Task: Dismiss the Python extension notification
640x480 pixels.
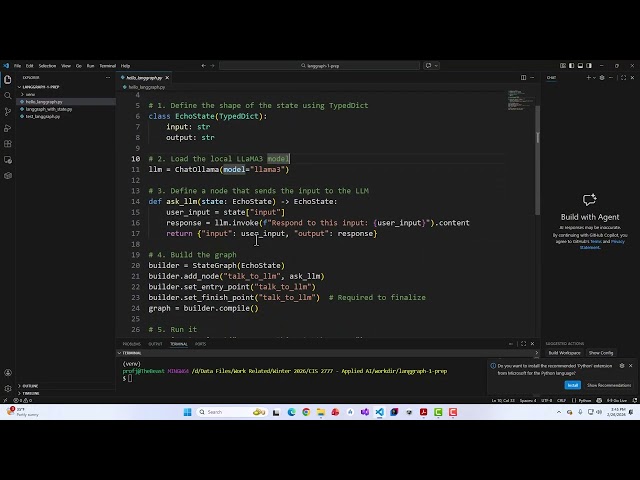Action: pos(631,366)
